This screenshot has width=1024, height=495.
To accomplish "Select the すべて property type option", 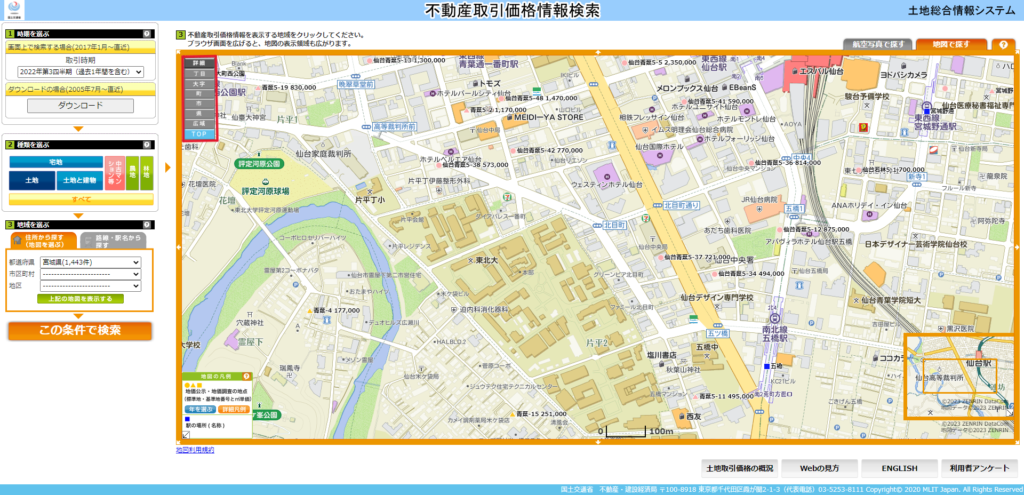I will [81, 199].
